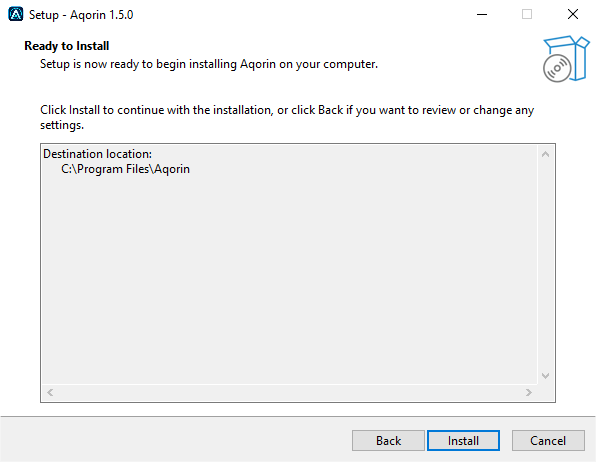Click the disabled maximize button

click(527, 14)
